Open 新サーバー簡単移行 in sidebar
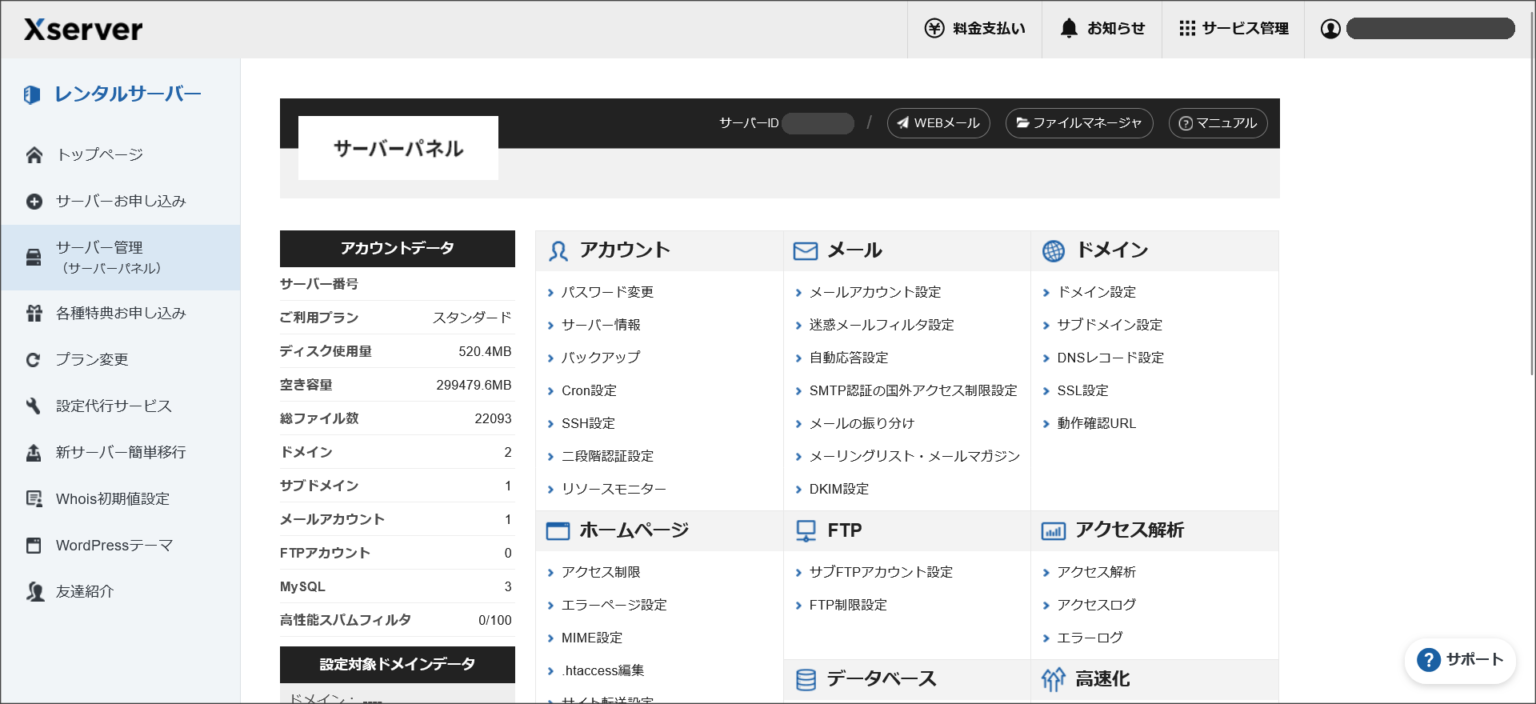 point(120,452)
